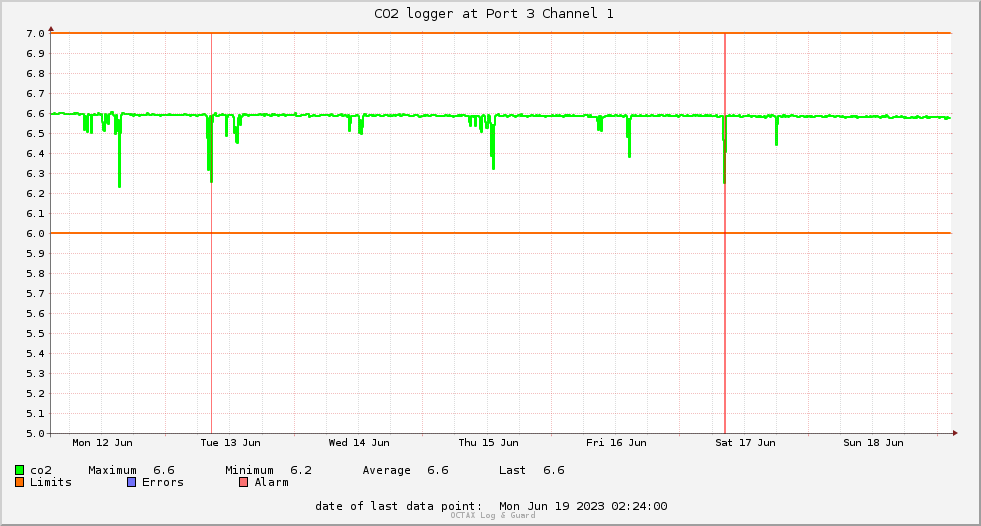Viewport: 981px width, 526px height.
Task: Click the 5.0 y-axis label
Action: tap(35, 433)
